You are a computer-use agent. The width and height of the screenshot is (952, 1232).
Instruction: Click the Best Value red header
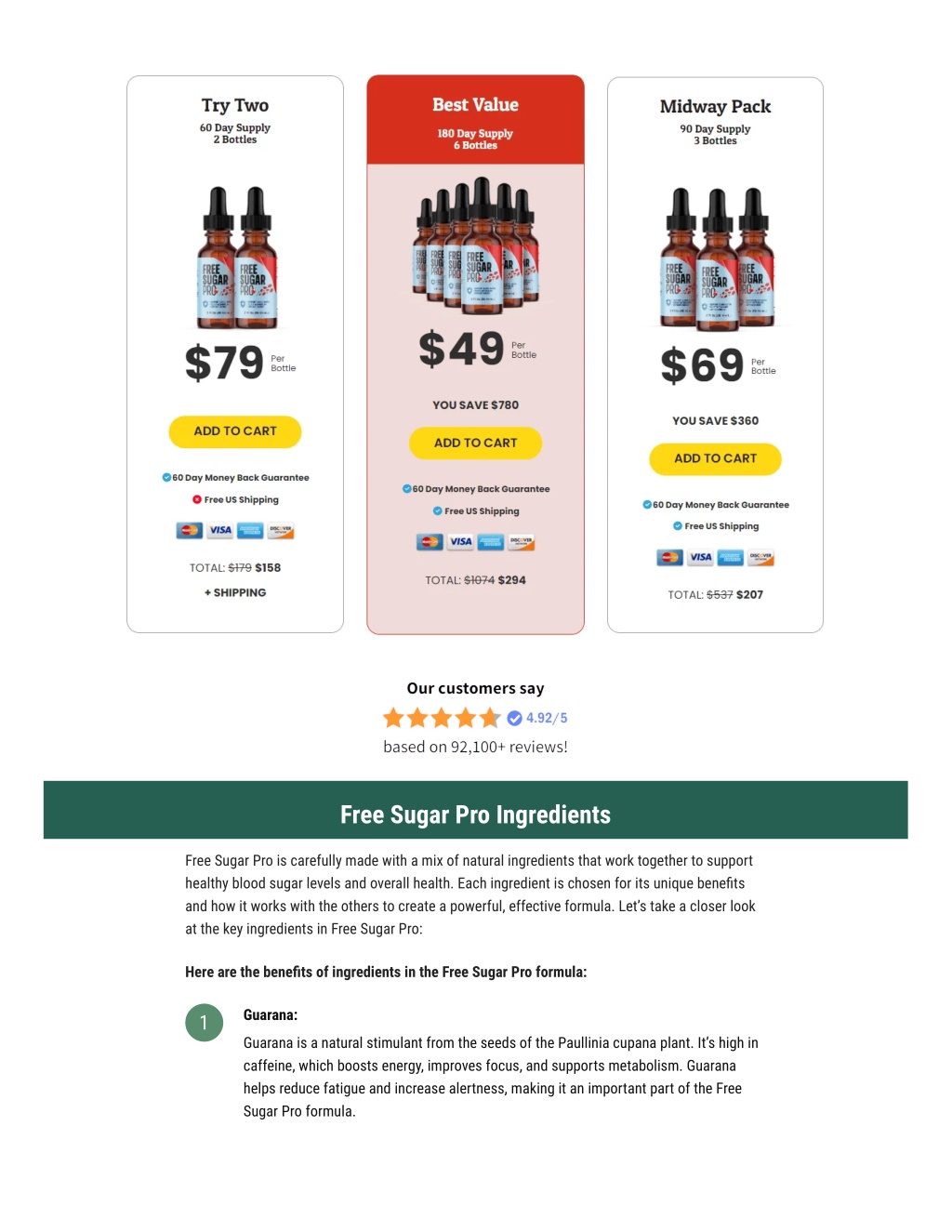coord(475,120)
